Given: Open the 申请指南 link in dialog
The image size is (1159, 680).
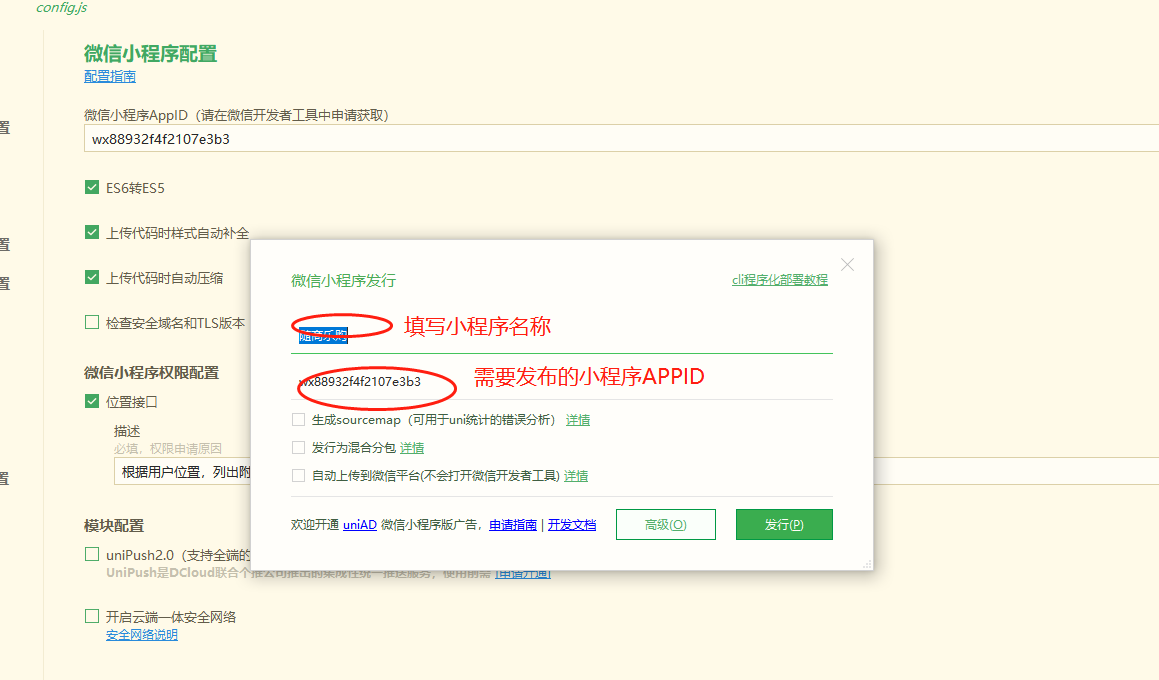Looking at the screenshot, I should [513, 525].
